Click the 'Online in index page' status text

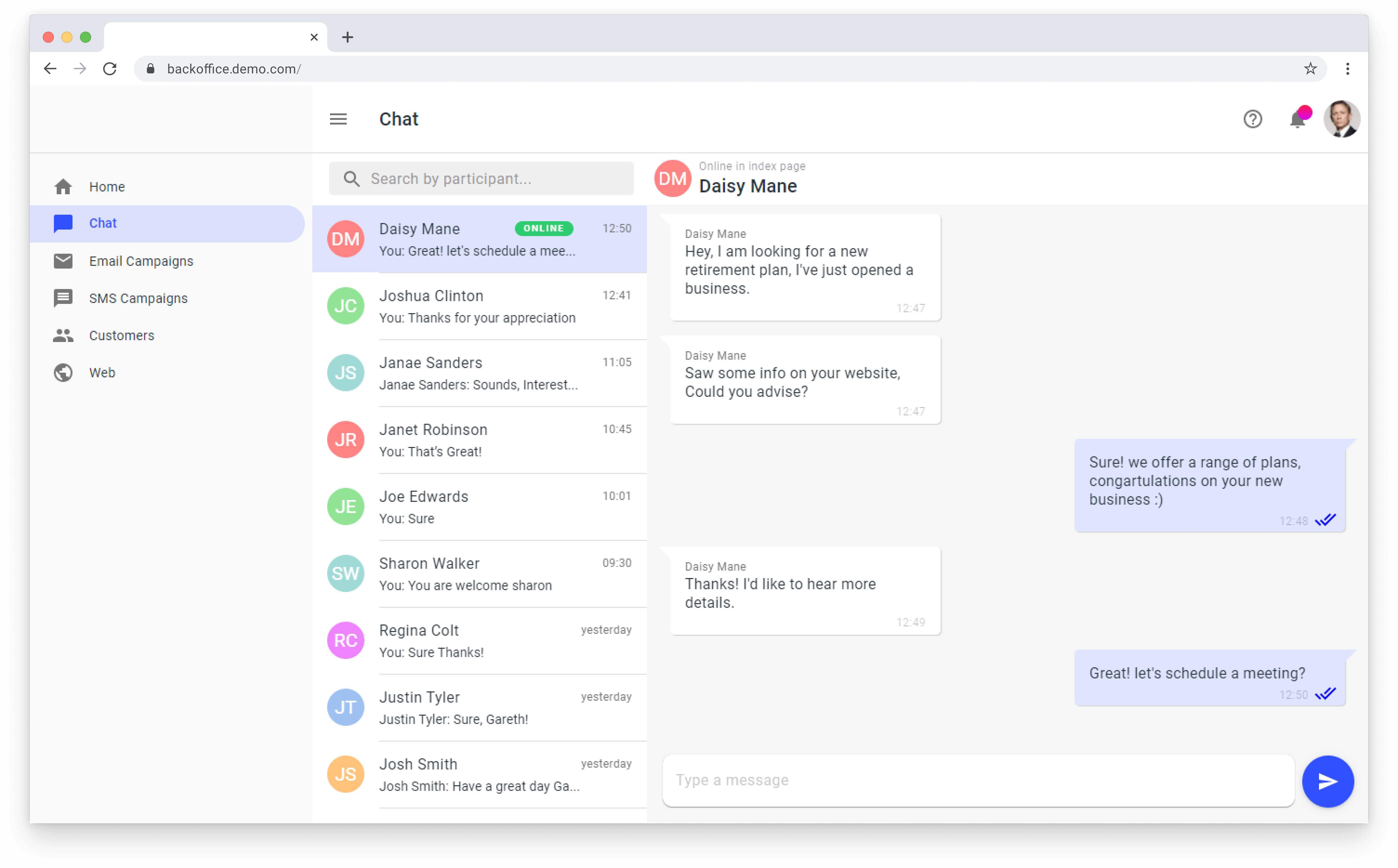click(x=752, y=166)
